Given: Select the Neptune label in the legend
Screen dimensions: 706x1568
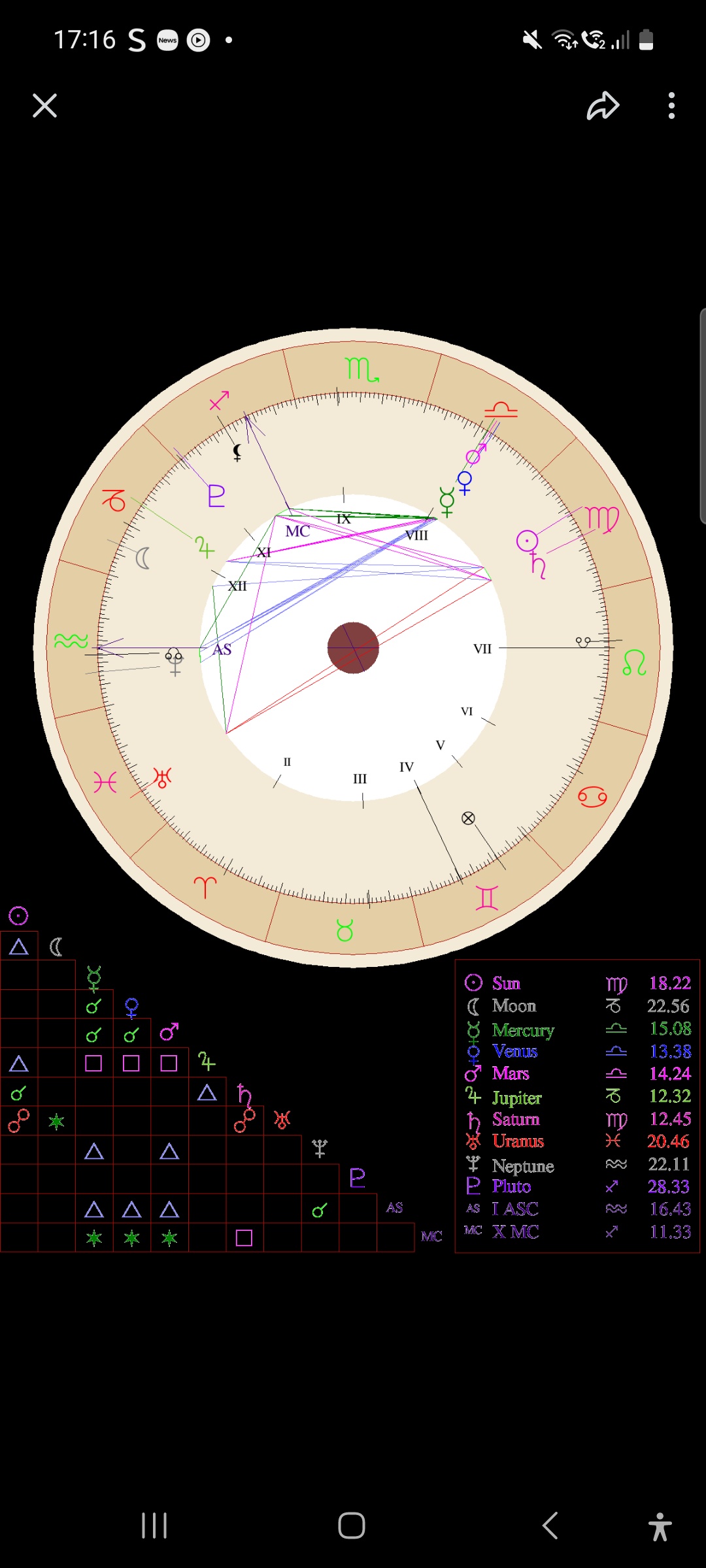Looking at the screenshot, I should [523, 1166].
